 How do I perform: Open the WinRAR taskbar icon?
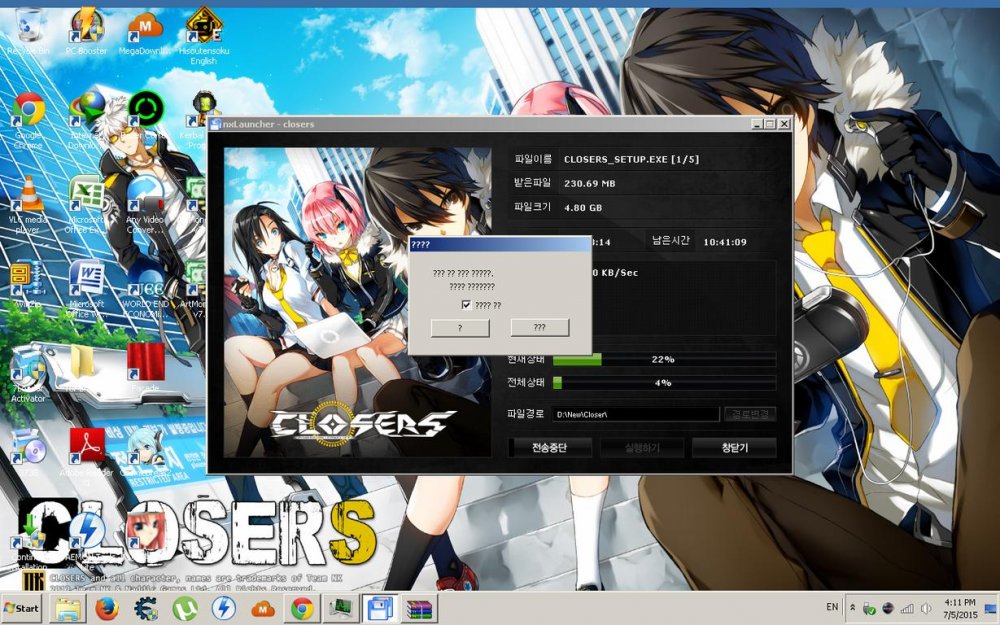419,608
